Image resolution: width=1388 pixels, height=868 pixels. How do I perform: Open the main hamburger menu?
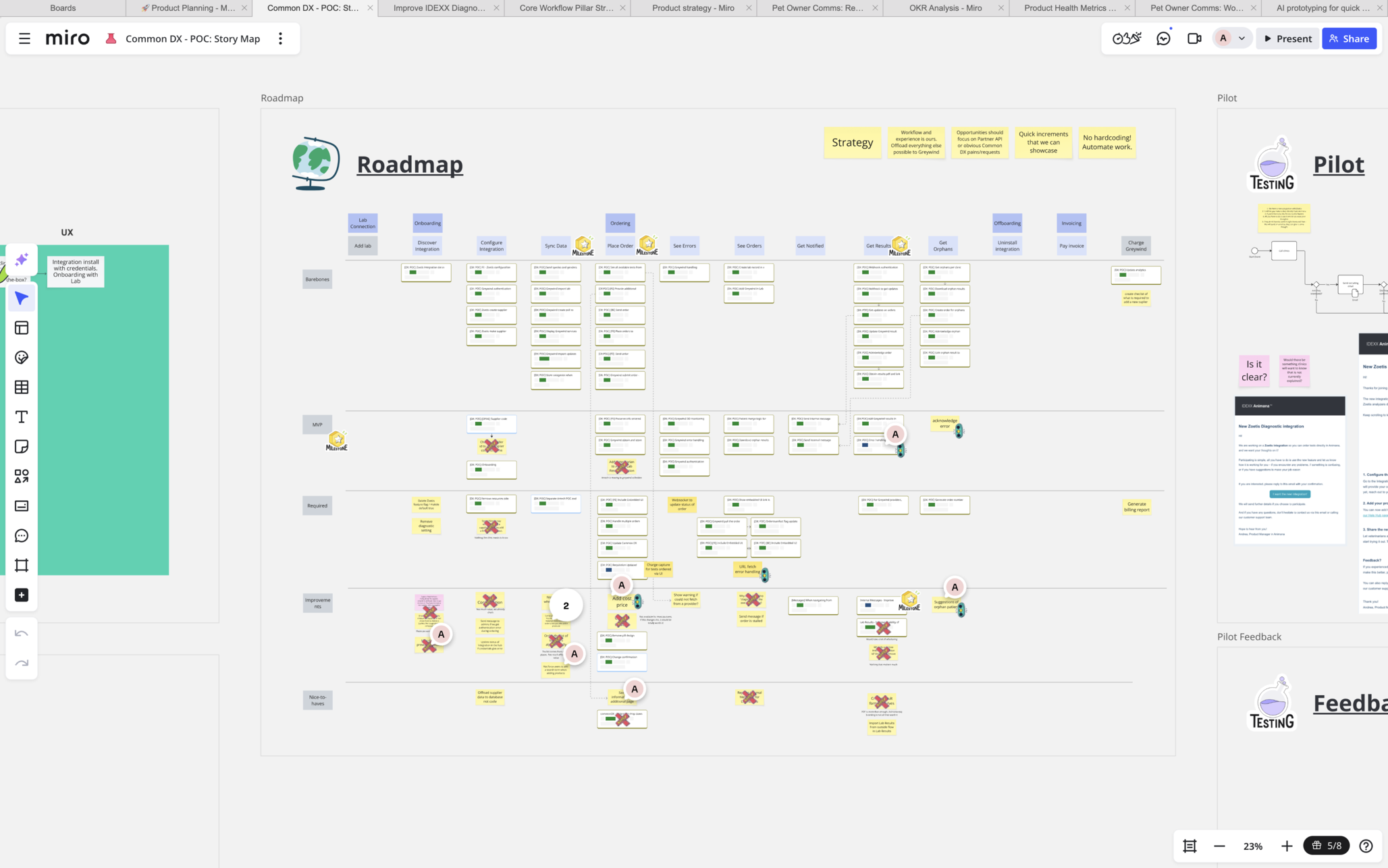tap(24, 38)
